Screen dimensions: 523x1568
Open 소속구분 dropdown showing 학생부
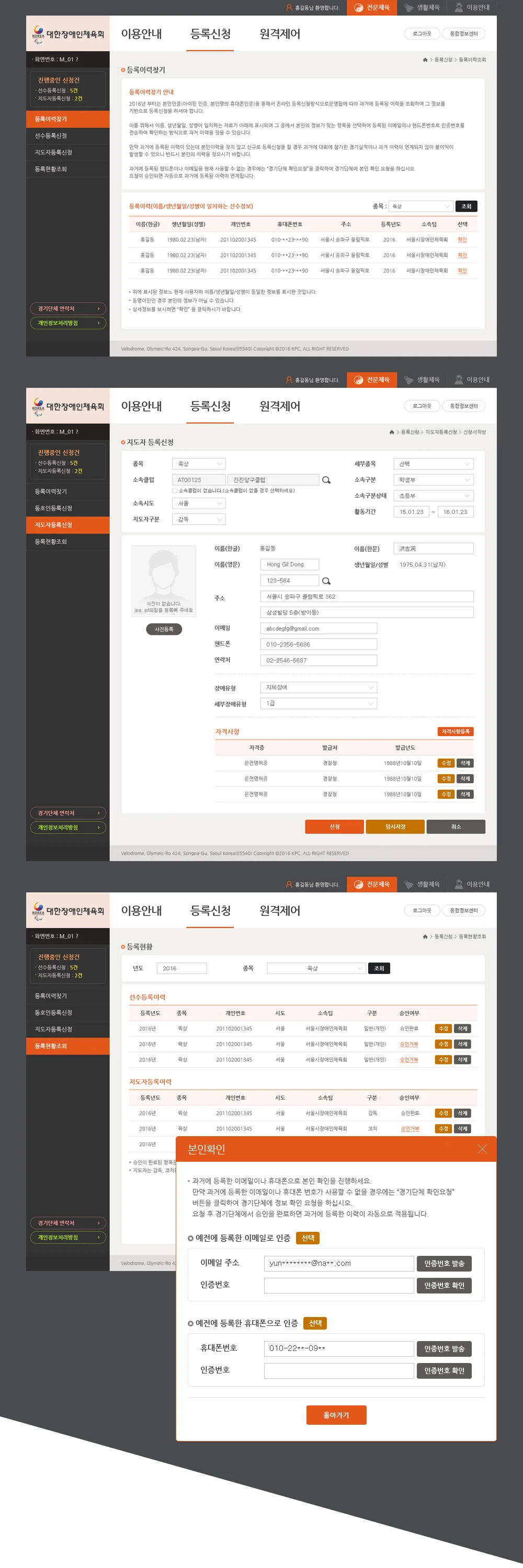[434, 479]
